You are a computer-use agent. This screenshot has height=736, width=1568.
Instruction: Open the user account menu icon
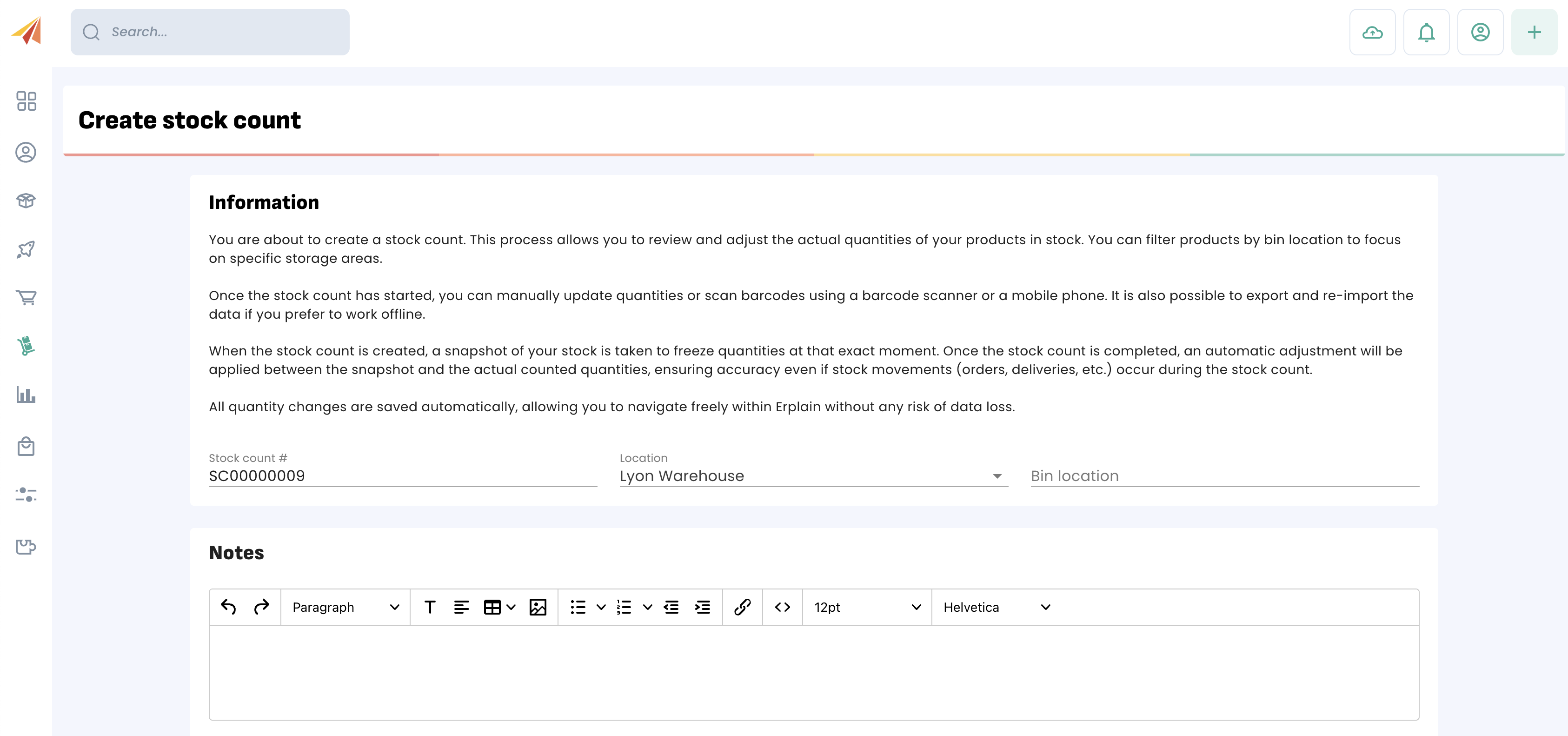pyautogui.click(x=1480, y=32)
